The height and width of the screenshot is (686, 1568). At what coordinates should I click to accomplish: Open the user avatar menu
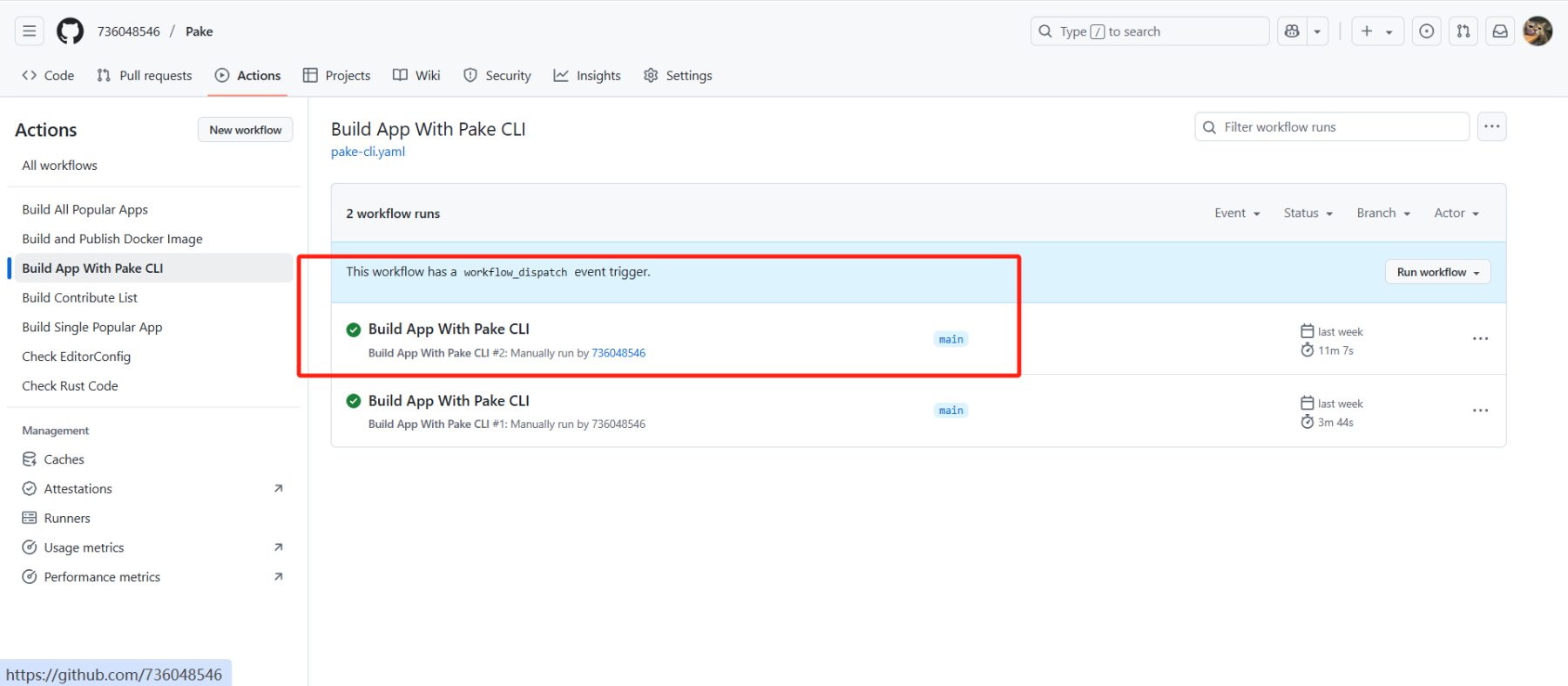(x=1538, y=31)
